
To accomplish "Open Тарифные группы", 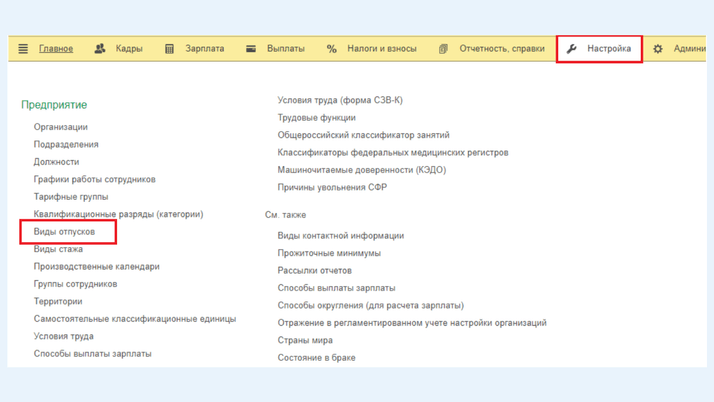I will click(71, 197).
